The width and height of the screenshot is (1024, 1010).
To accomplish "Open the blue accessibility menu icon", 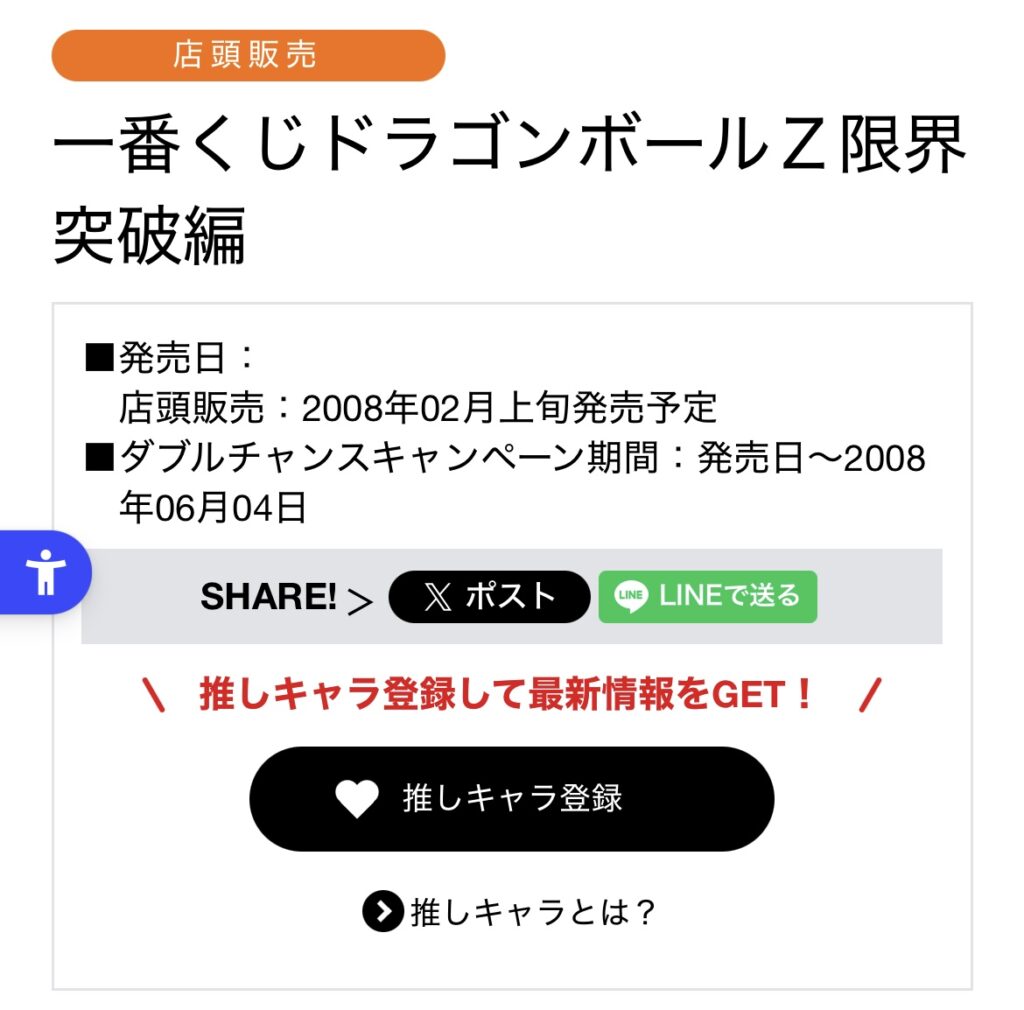I will 46,572.
